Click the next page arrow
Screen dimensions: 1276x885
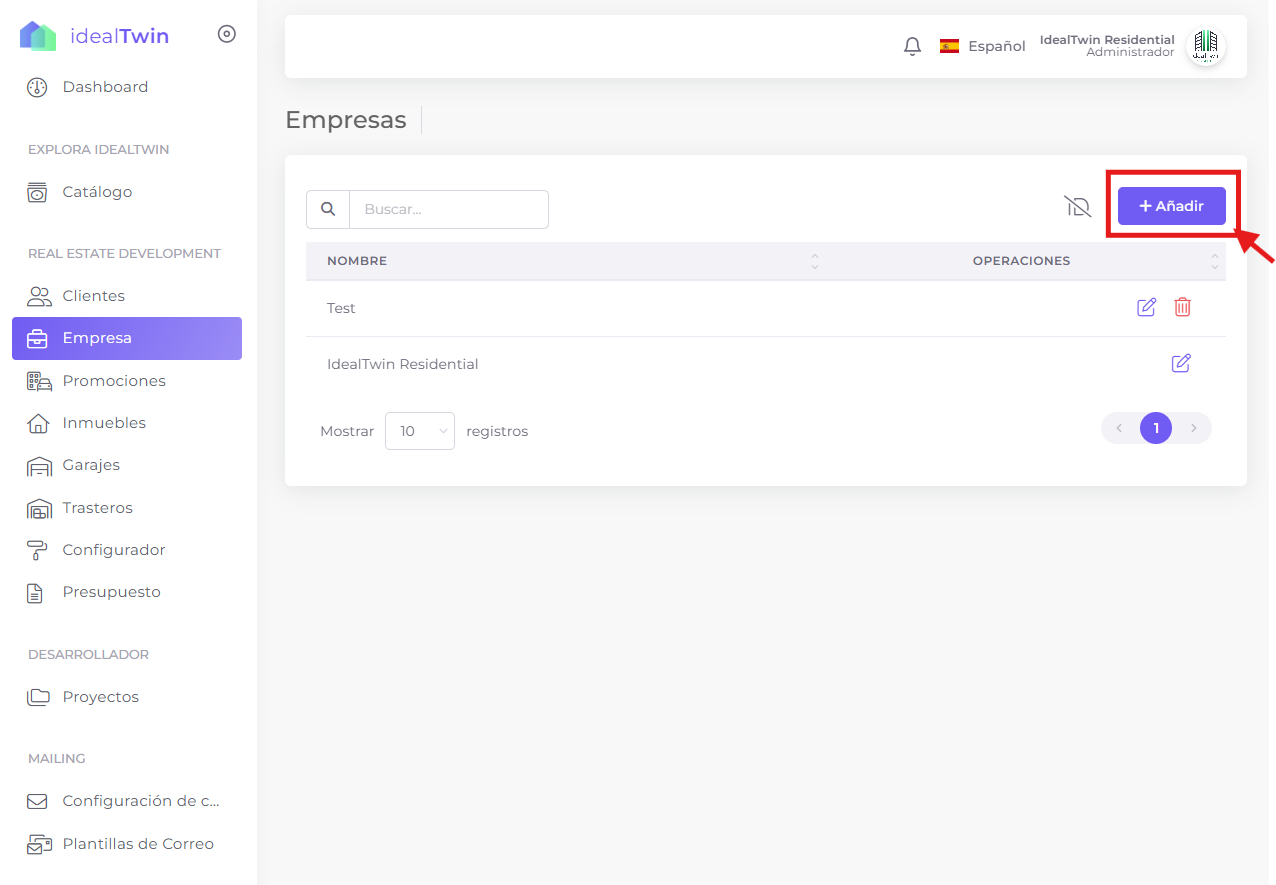click(1193, 428)
